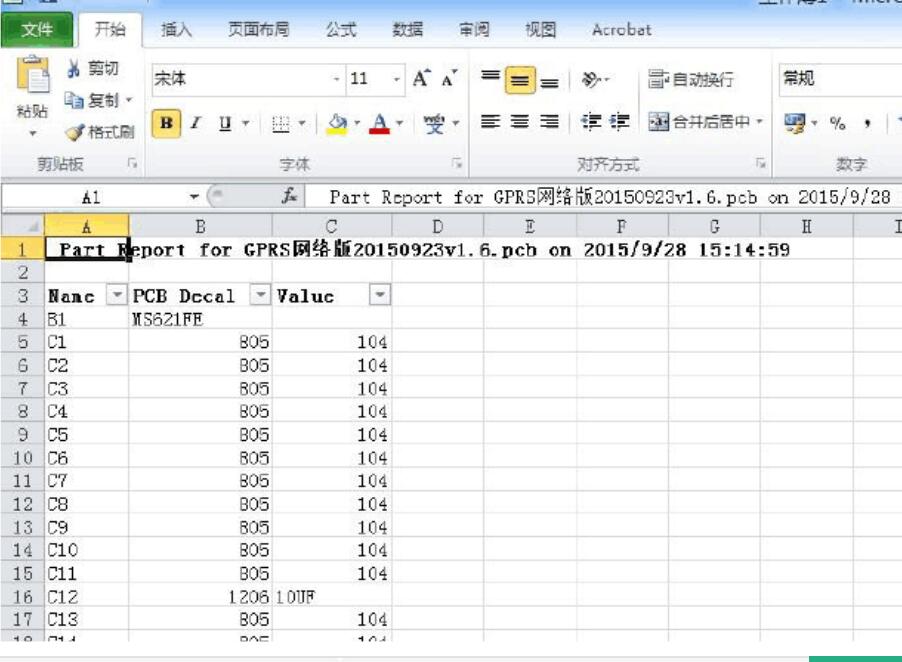Open font color dropdown arrow
Image resolution: width=902 pixels, height=662 pixels.
tap(399, 123)
